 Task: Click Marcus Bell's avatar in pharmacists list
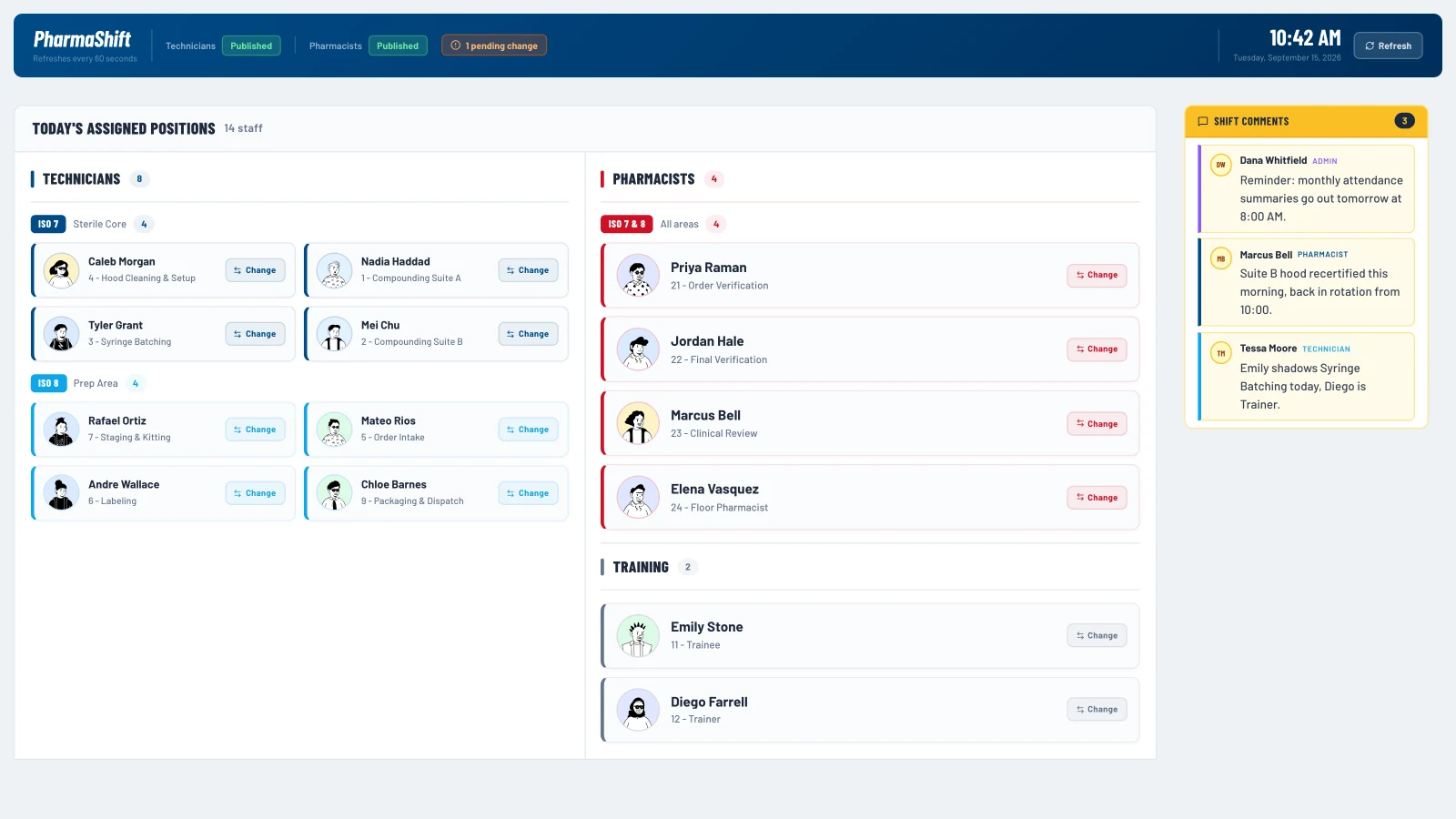[638, 423]
